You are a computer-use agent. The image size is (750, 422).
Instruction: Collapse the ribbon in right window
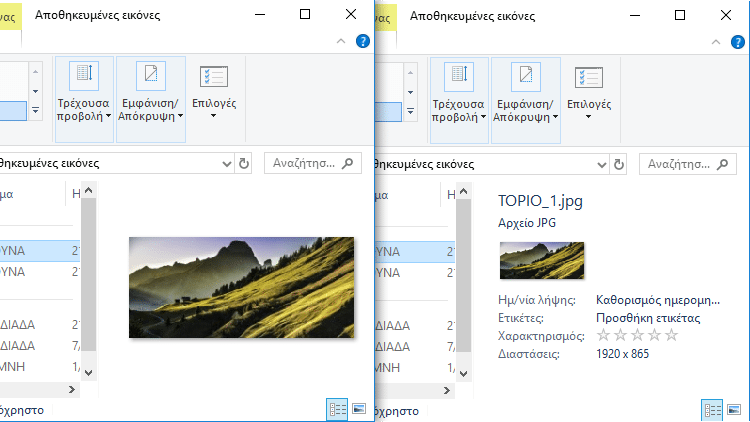click(x=716, y=42)
